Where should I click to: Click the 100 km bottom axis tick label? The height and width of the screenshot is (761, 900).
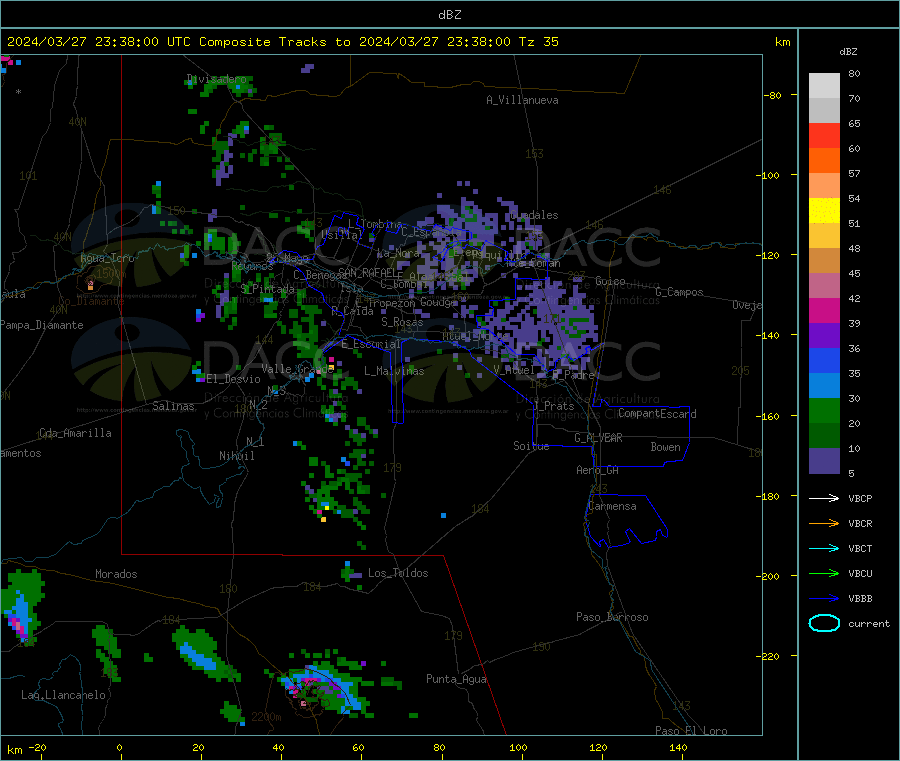(x=518, y=747)
